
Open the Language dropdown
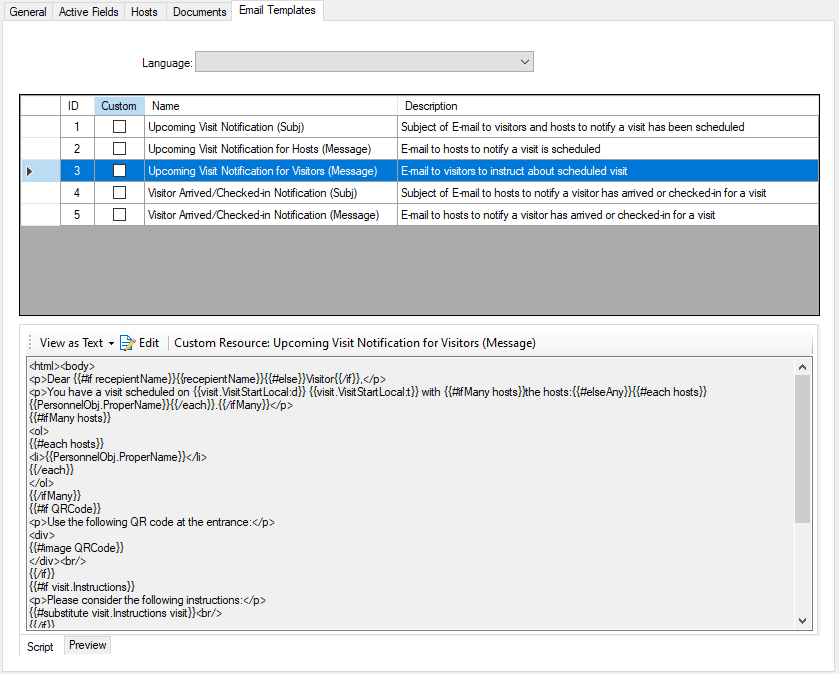pyautogui.click(x=364, y=62)
